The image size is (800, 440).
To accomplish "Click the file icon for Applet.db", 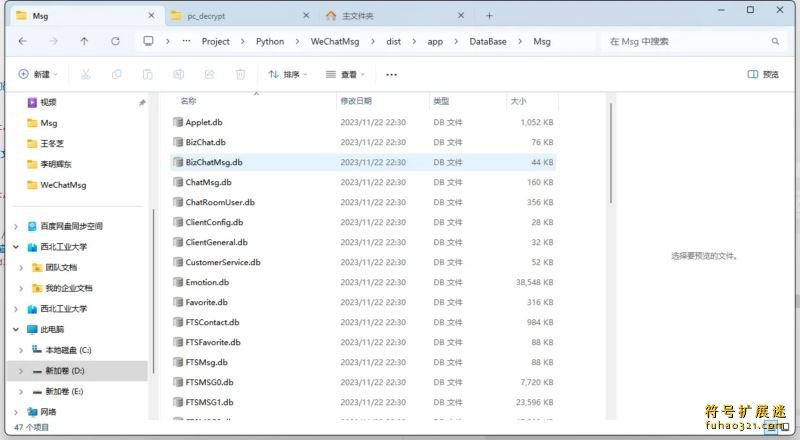I will pyautogui.click(x=178, y=122).
